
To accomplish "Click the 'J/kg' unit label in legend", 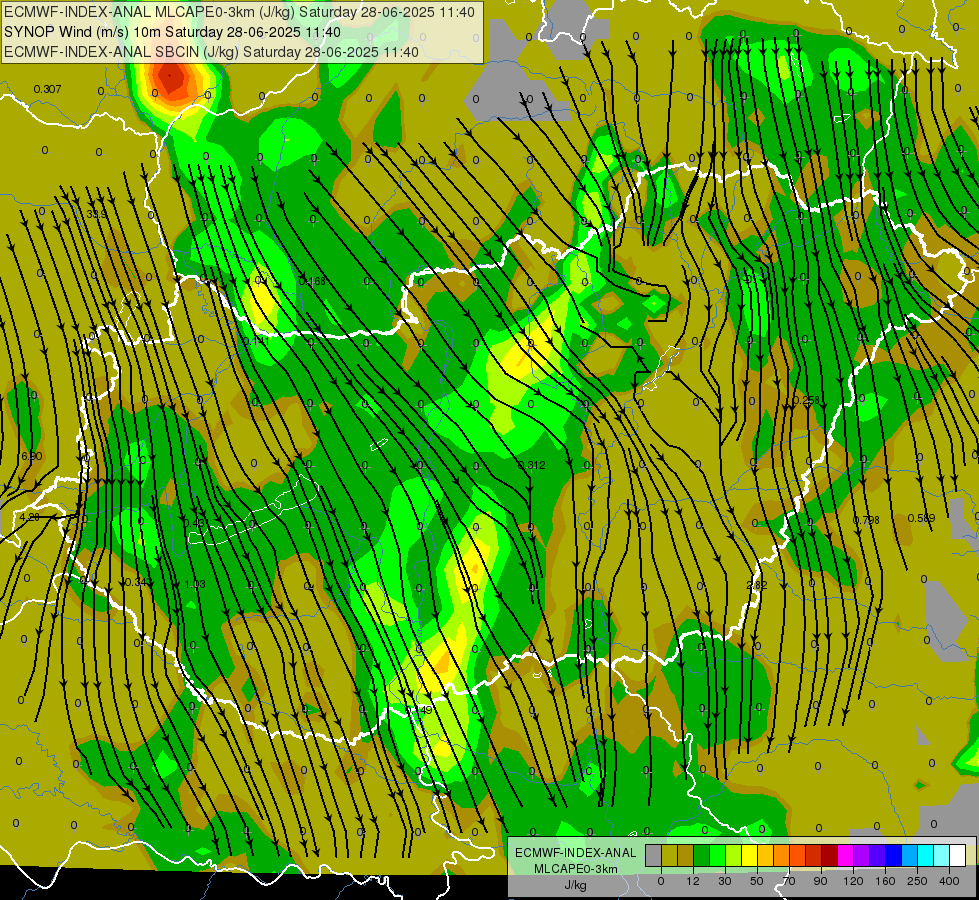I will point(576,885).
